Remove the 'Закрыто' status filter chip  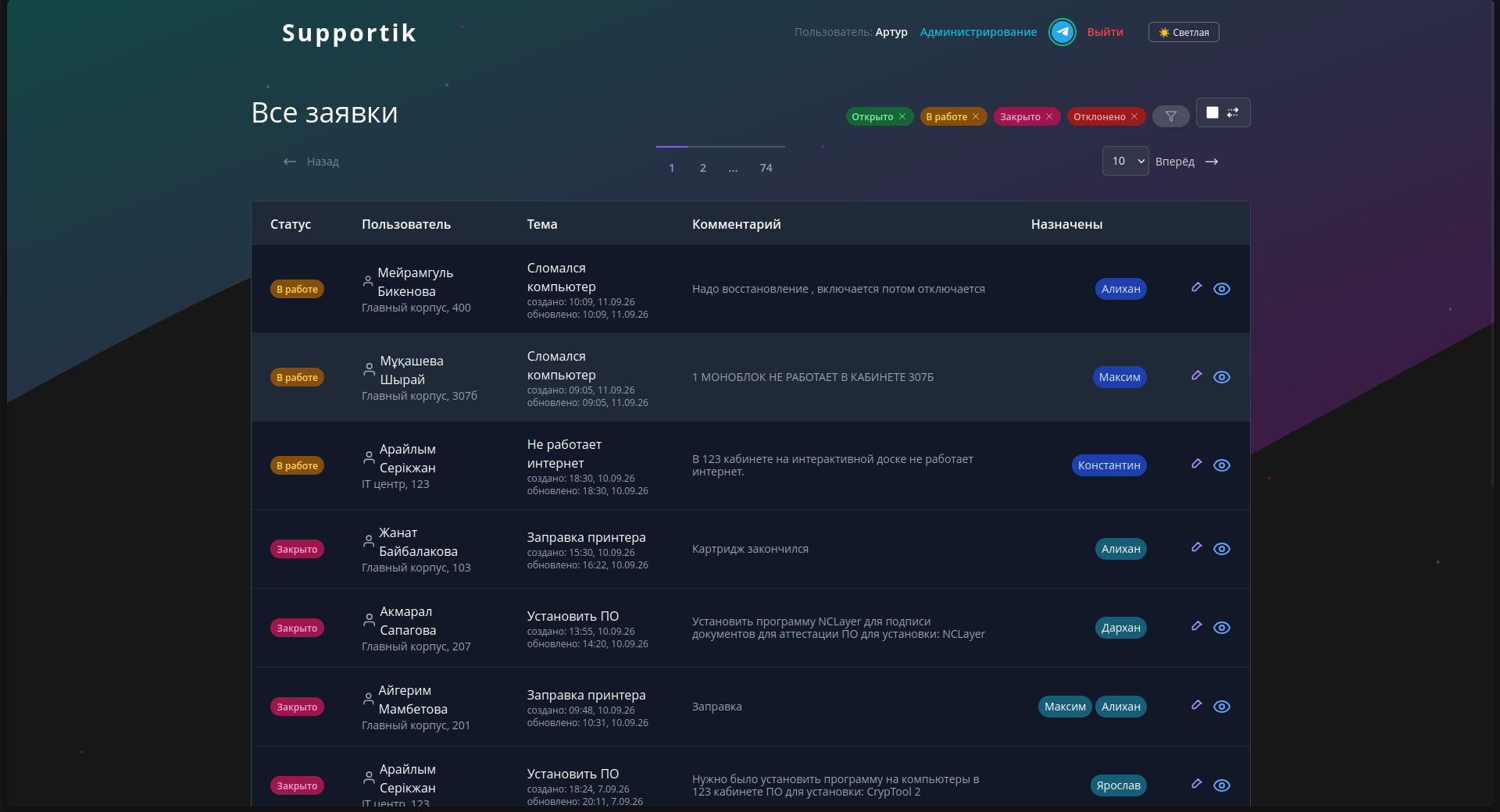(x=1049, y=116)
